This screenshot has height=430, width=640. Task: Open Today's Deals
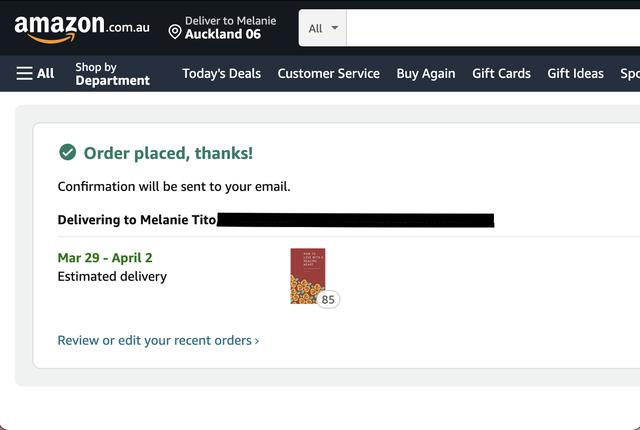(x=221, y=73)
